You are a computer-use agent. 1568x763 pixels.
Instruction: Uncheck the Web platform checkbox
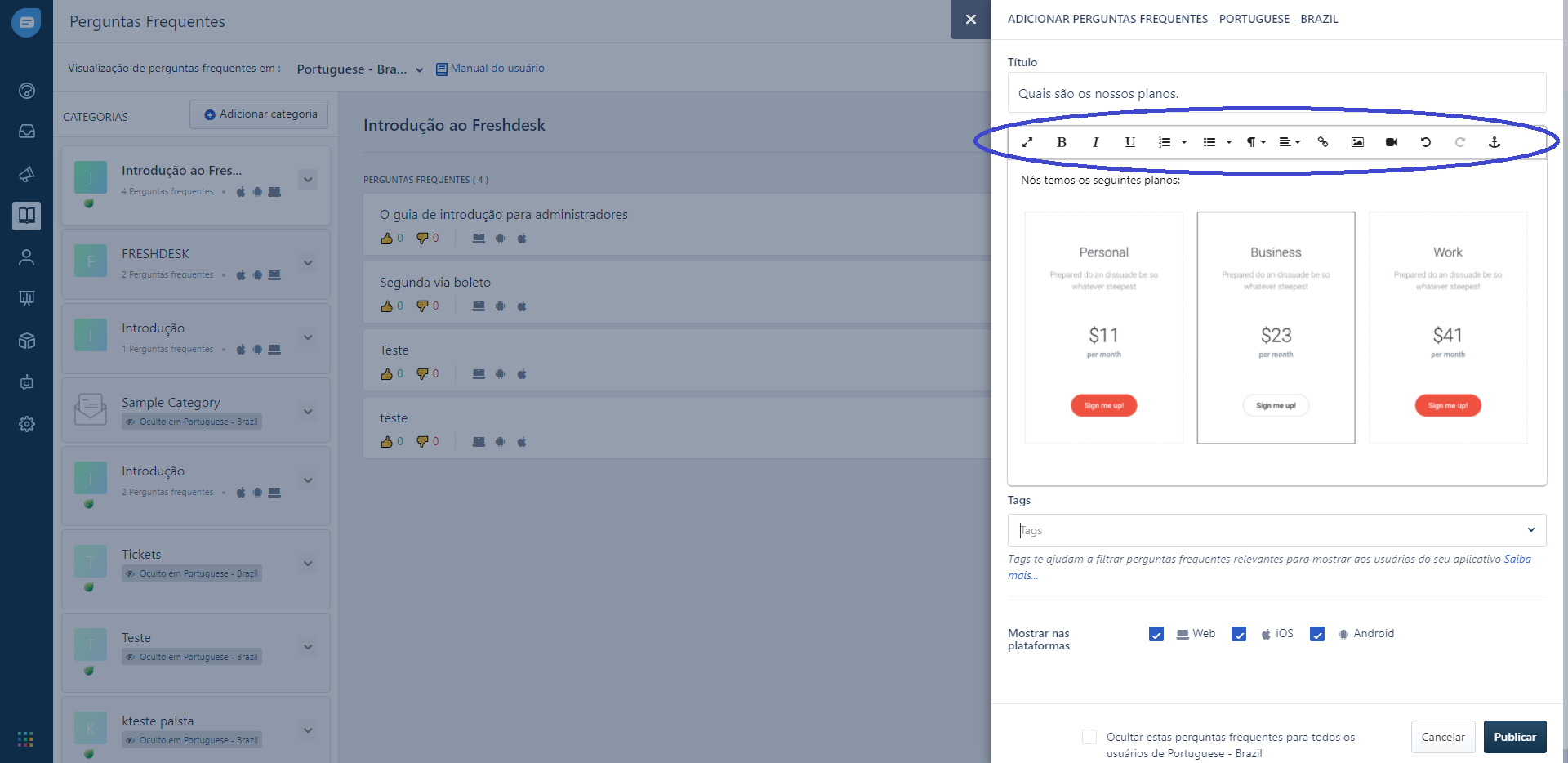[x=1156, y=634]
